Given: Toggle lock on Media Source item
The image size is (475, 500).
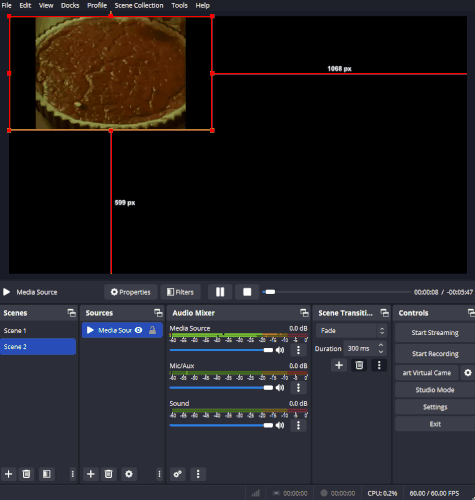Looking at the screenshot, I should tap(152, 330).
